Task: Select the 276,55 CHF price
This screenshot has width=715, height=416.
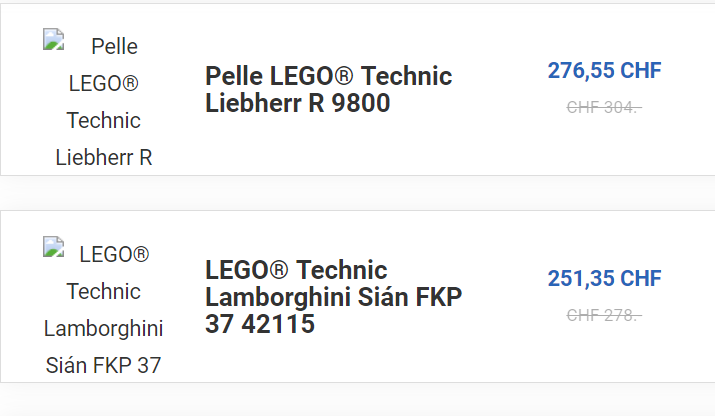Action: coord(604,70)
